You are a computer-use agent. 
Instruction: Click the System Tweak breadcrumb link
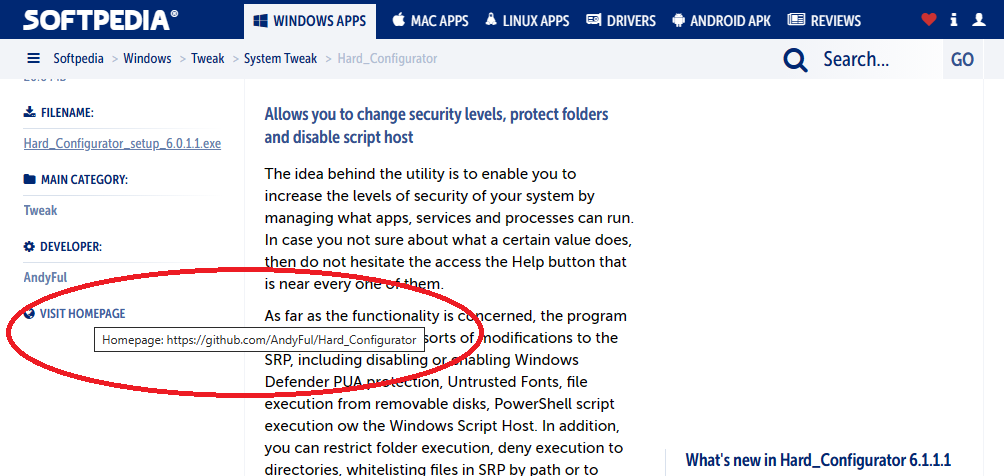280,59
